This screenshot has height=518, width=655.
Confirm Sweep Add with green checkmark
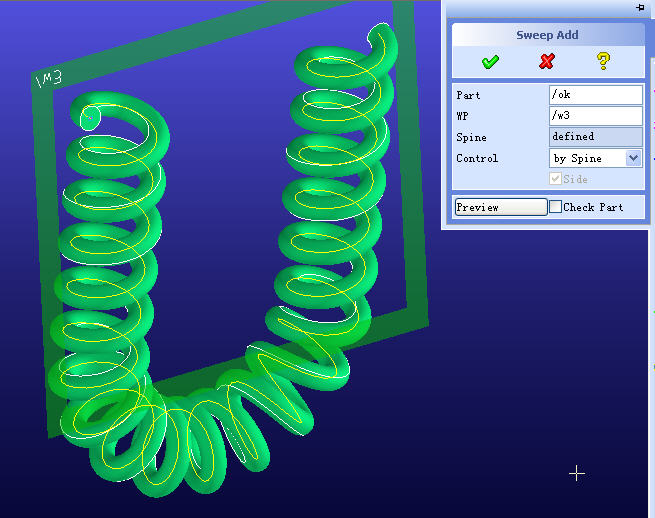(490, 62)
